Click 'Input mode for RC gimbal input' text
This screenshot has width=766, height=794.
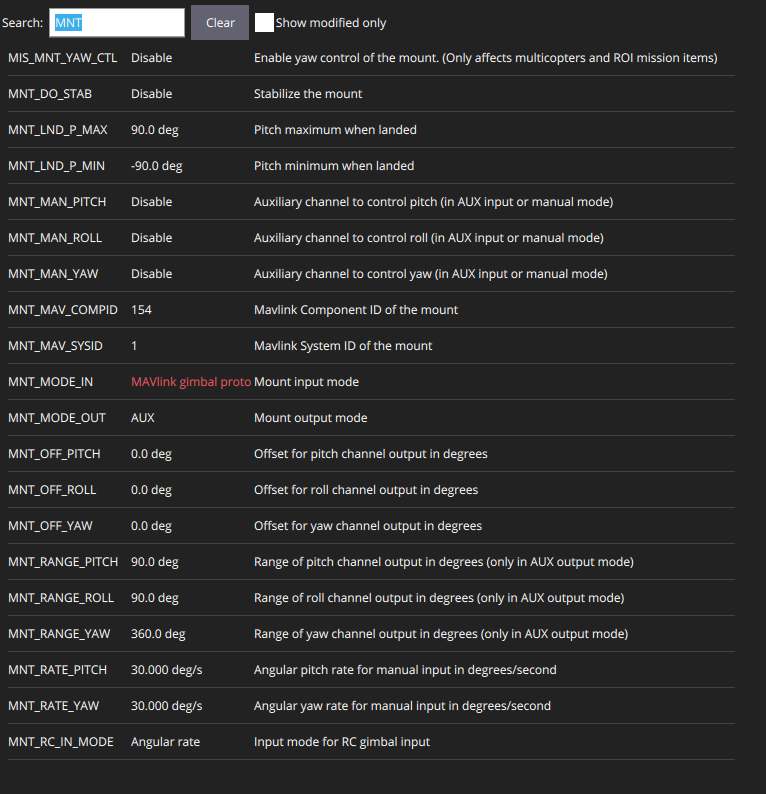point(342,741)
